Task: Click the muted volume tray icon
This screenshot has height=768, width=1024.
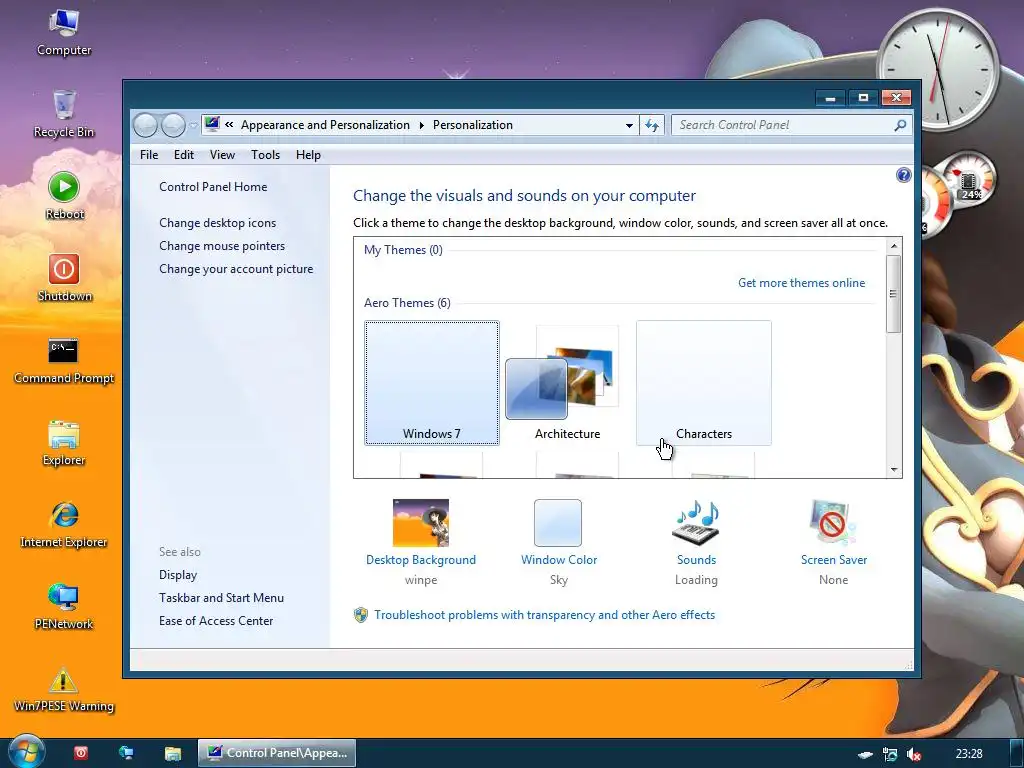Action: click(914, 754)
